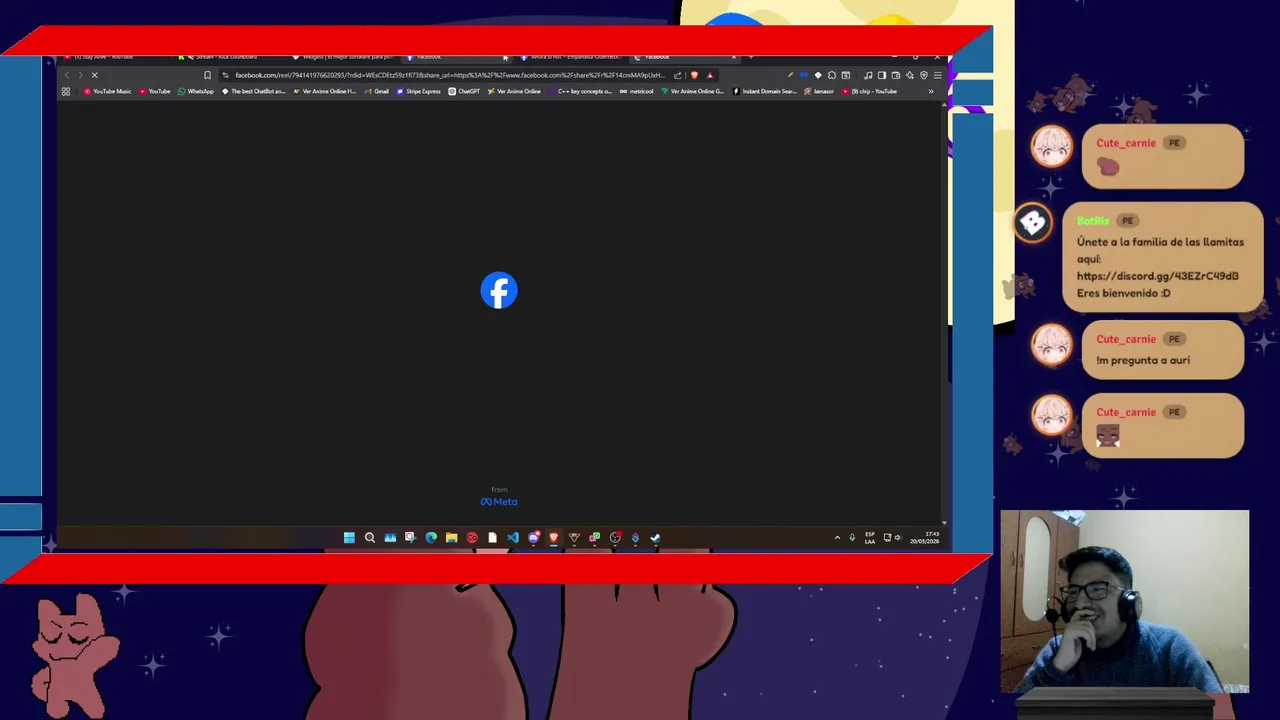Open The best ChatBot bookmark

pyautogui.click(x=254, y=91)
